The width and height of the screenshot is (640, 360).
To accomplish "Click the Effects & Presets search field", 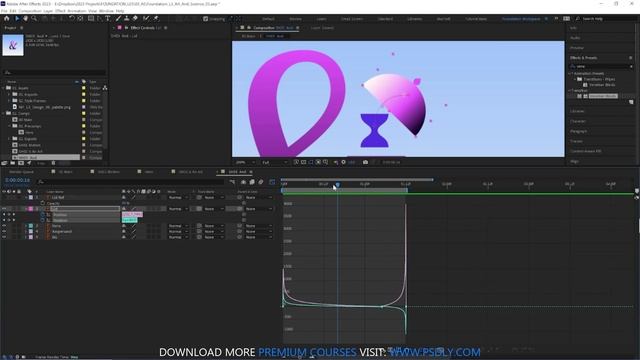I will (x=602, y=66).
